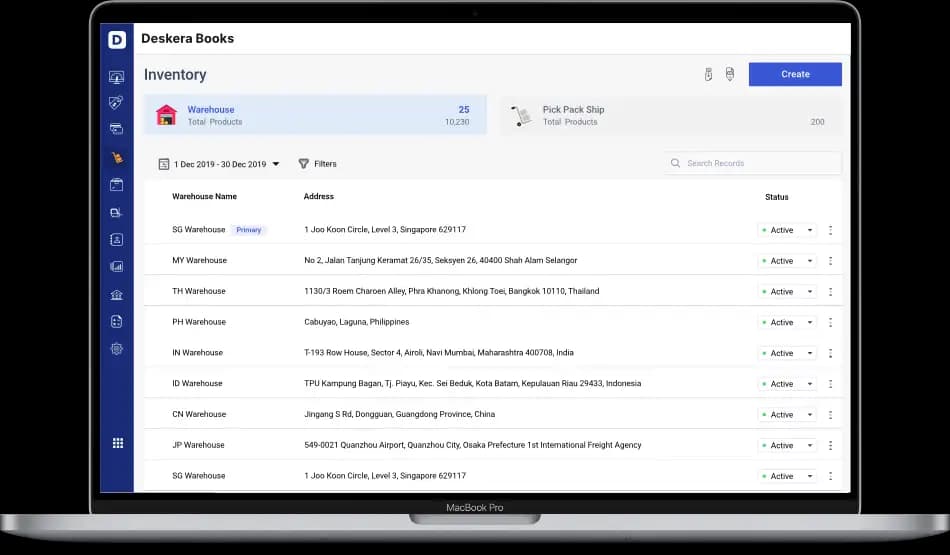Click the Deskera D logo
Screen dimensions: 950x555
117,40
